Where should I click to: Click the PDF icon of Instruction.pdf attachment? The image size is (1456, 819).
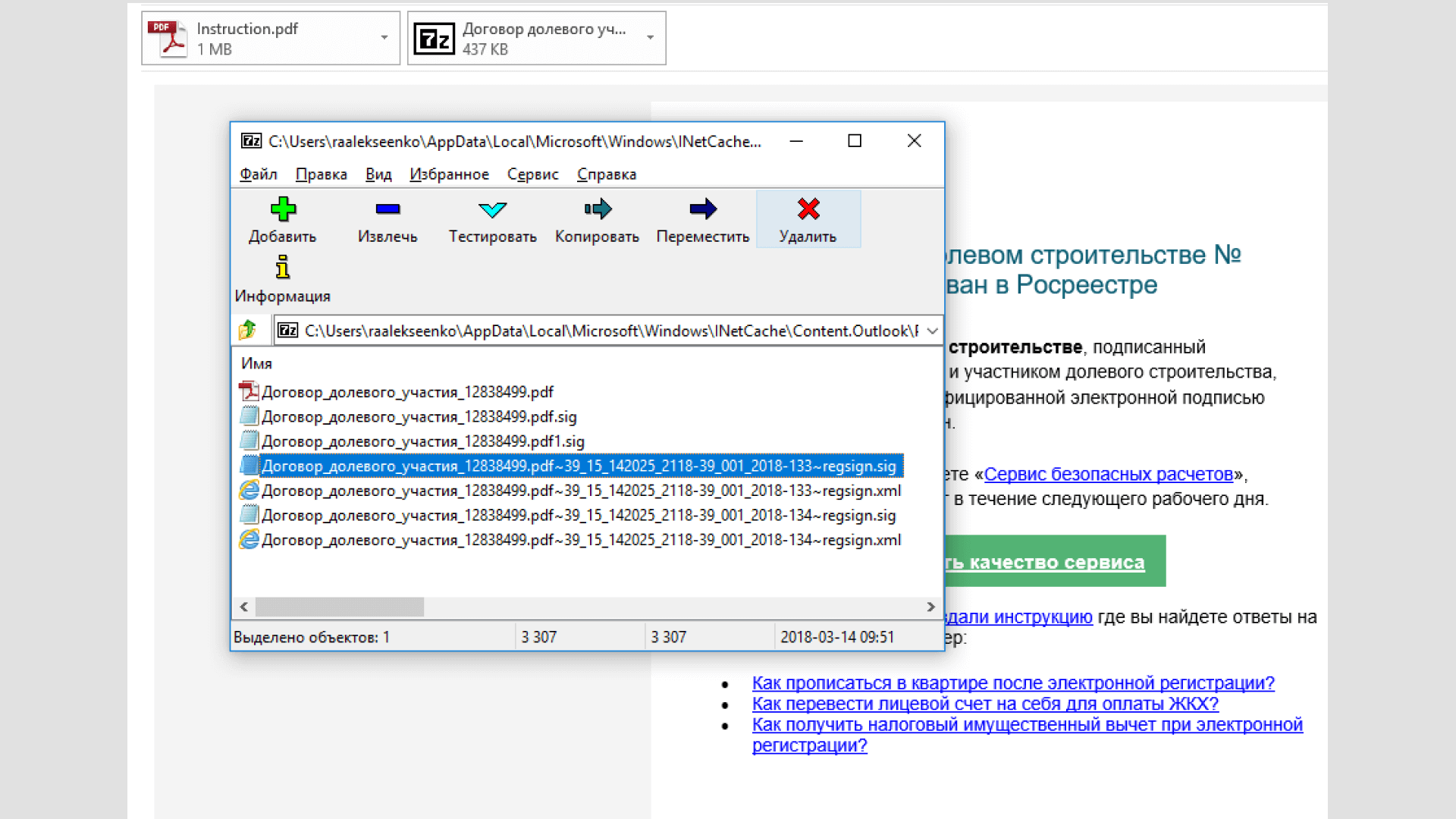coord(168,39)
